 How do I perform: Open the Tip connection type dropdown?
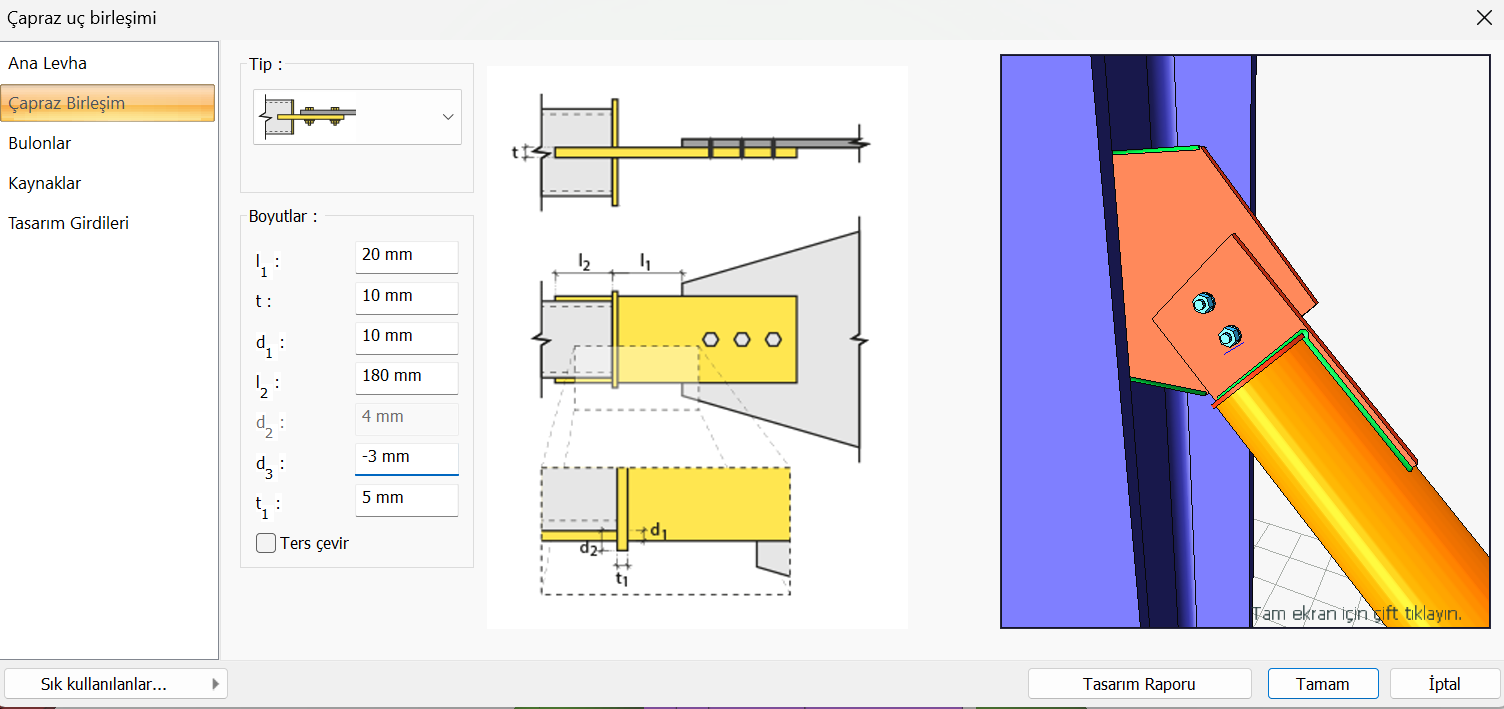(447, 117)
